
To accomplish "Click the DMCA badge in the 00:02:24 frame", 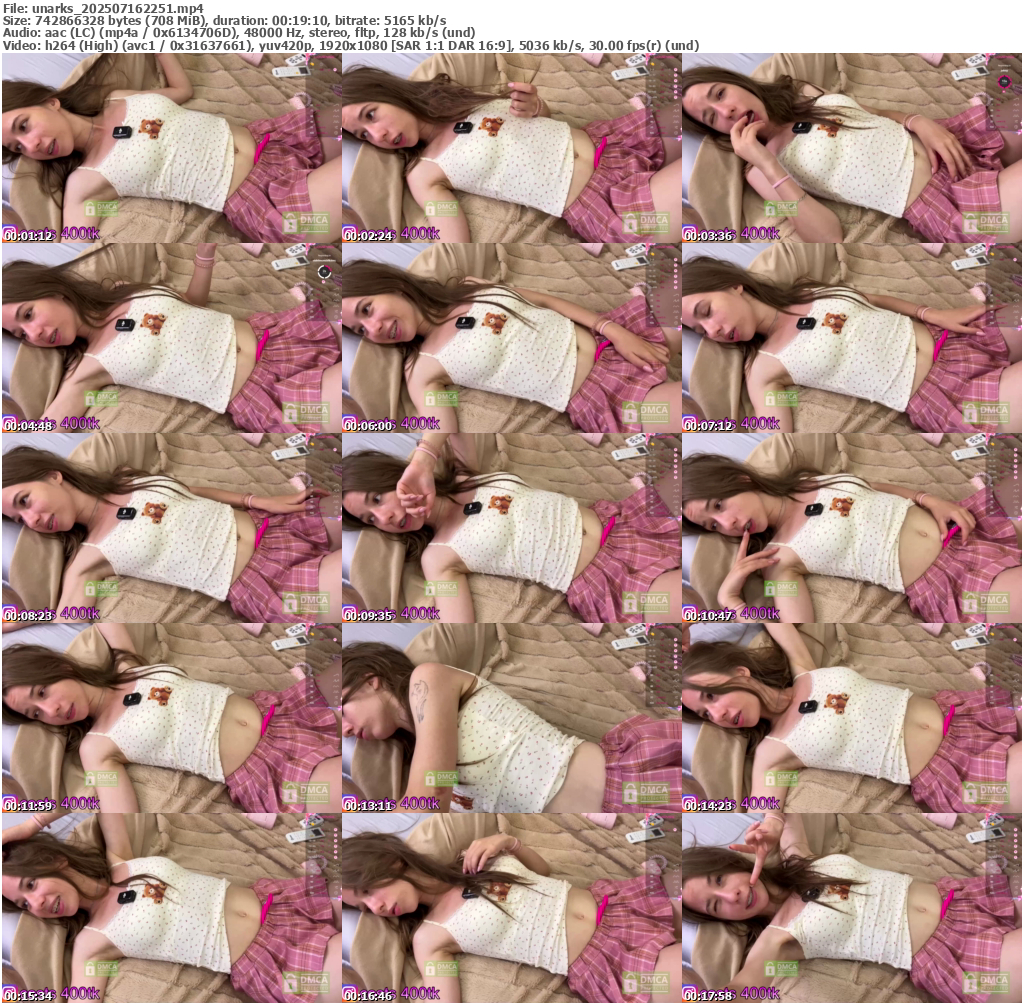I will (646, 222).
